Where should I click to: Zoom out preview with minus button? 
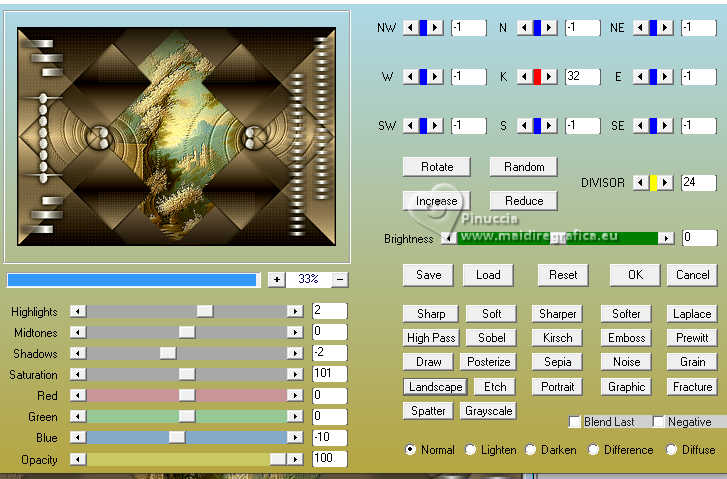click(x=340, y=279)
